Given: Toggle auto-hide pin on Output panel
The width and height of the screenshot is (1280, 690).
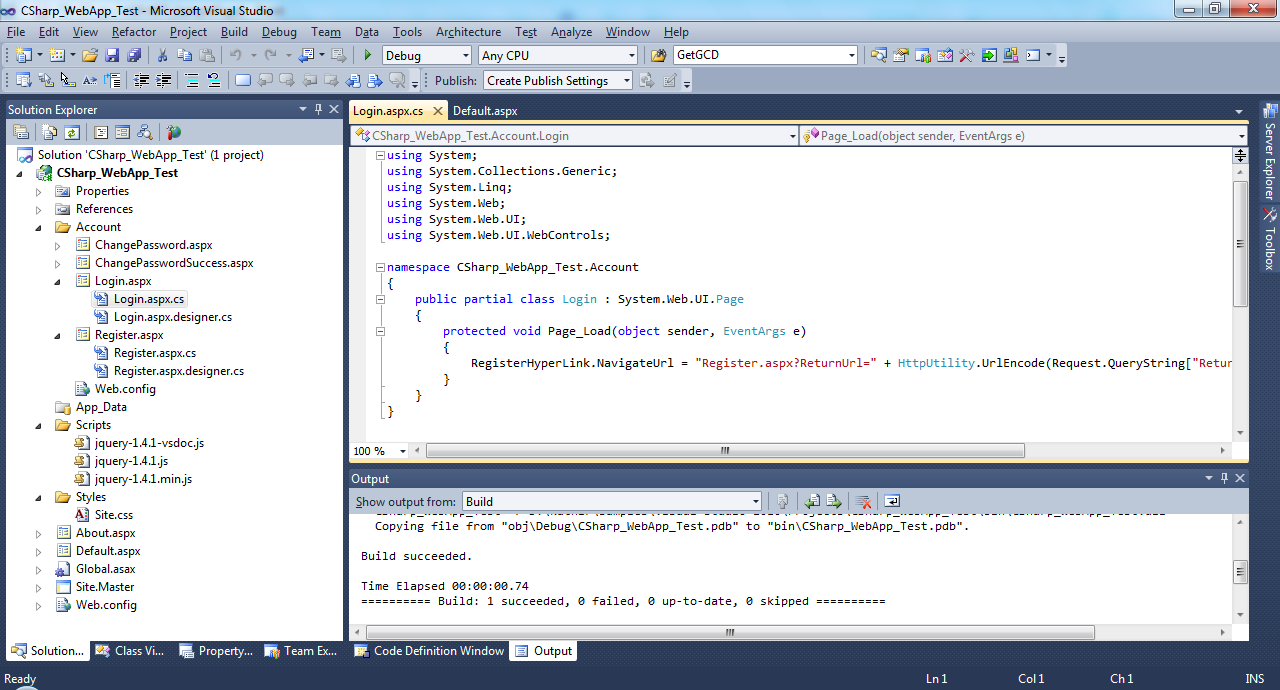Looking at the screenshot, I should coord(1224,479).
